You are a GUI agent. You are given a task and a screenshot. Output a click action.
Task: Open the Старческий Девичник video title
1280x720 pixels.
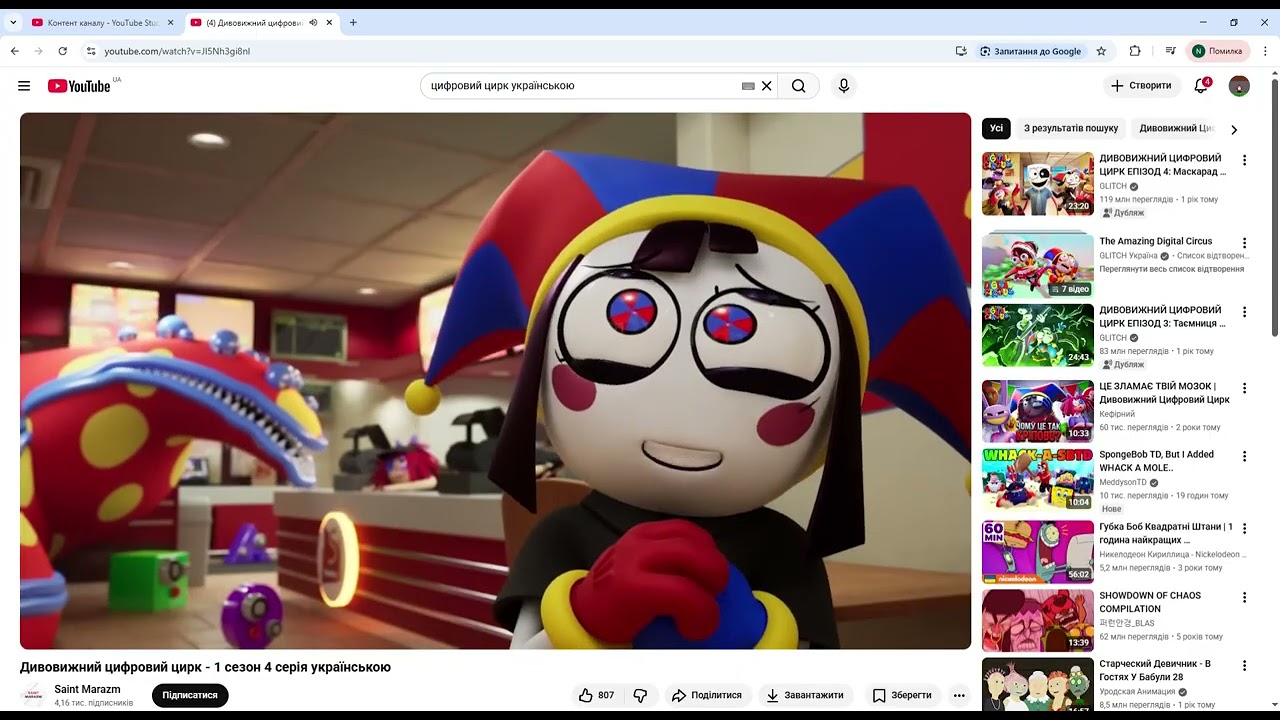(x=1155, y=670)
